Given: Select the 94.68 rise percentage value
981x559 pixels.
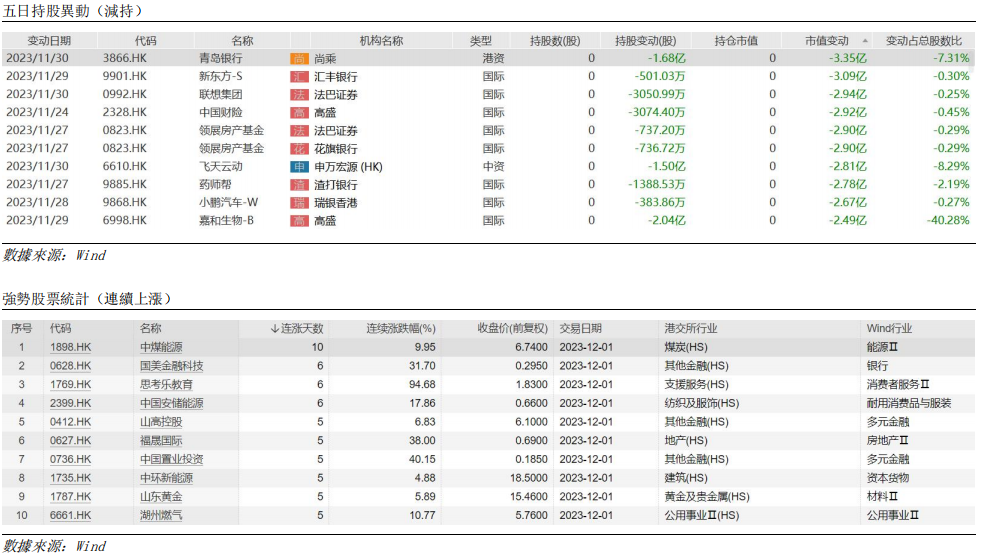Looking at the screenshot, I should point(422,385).
